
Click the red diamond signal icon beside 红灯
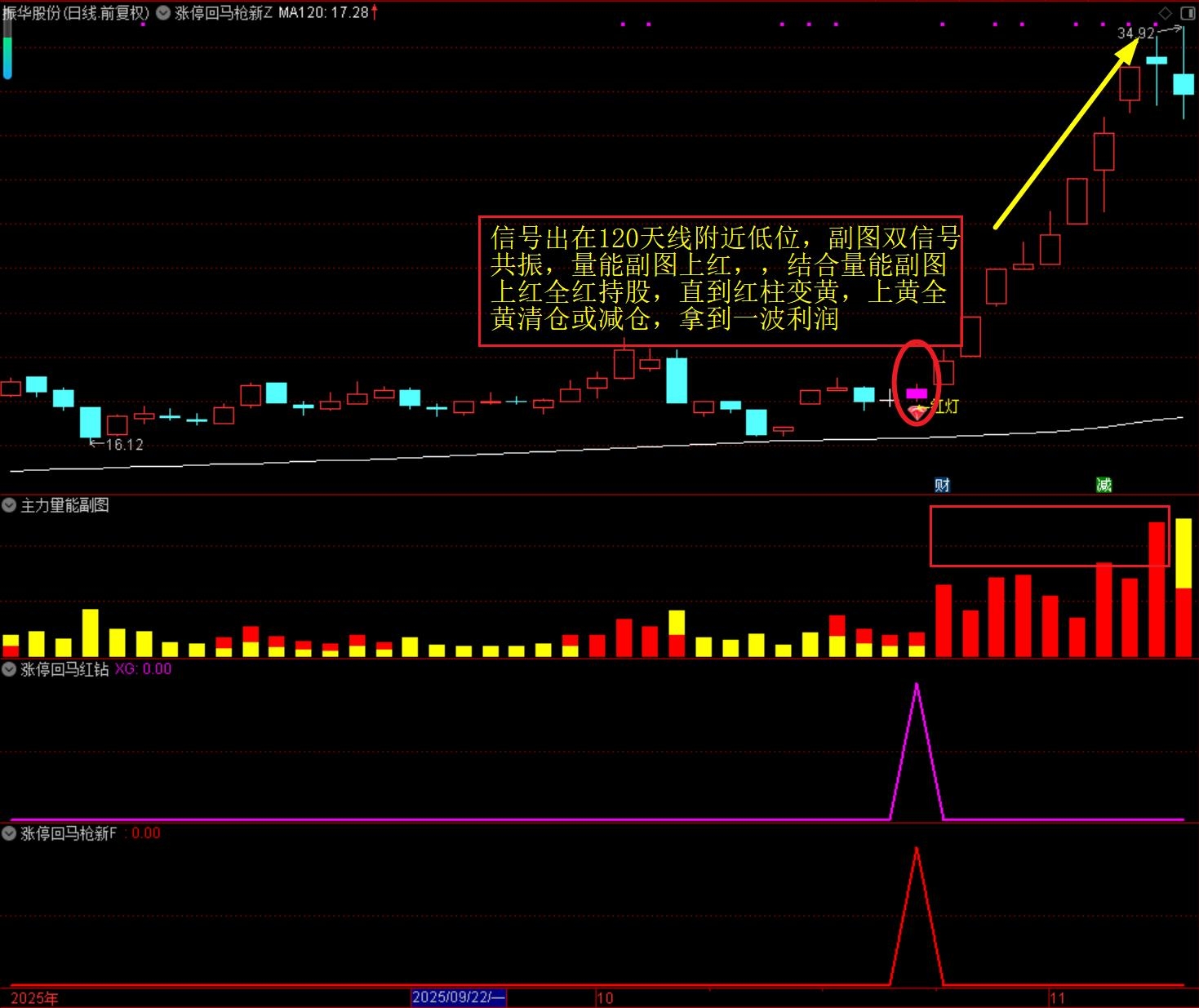coord(919,412)
